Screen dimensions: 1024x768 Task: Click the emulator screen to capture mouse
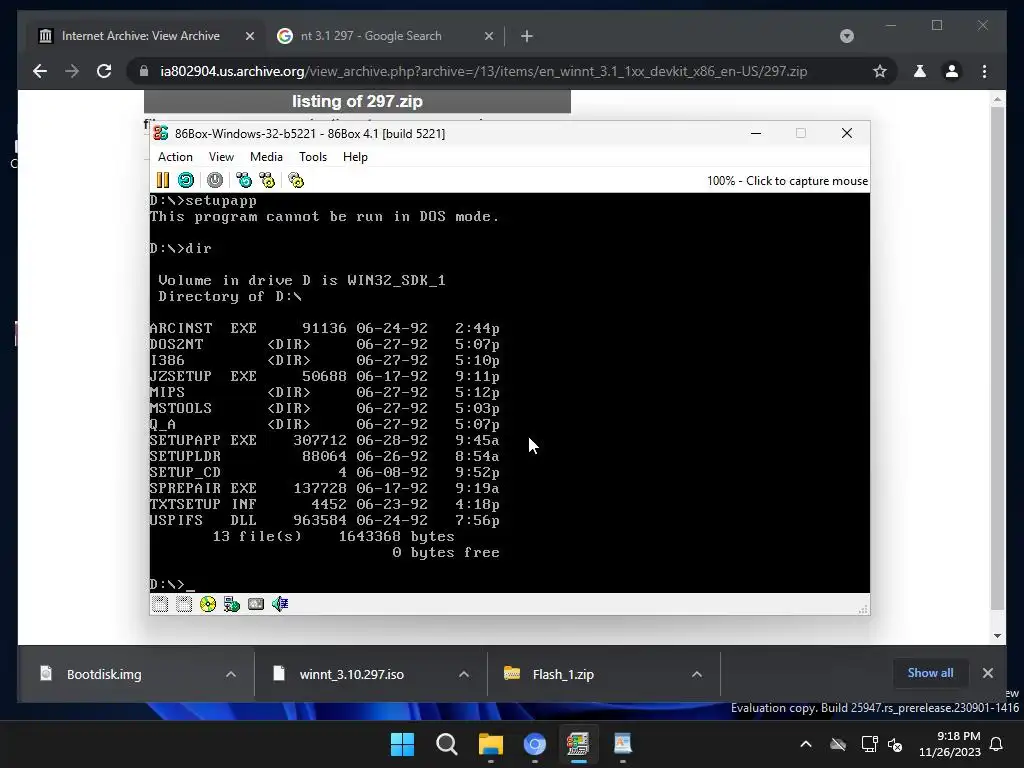pyautogui.click(x=509, y=392)
